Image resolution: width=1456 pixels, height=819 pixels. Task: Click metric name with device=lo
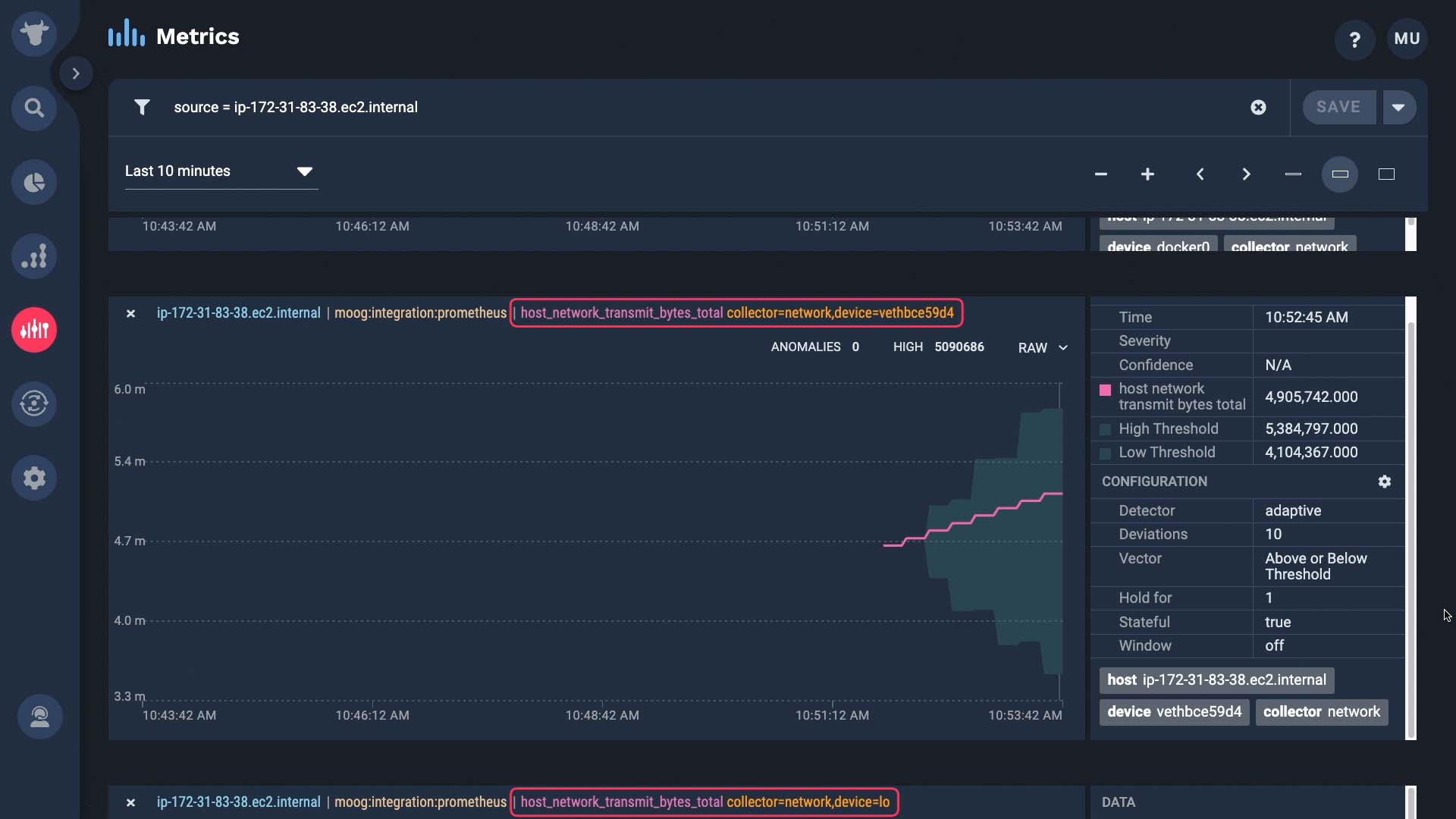click(x=704, y=802)
